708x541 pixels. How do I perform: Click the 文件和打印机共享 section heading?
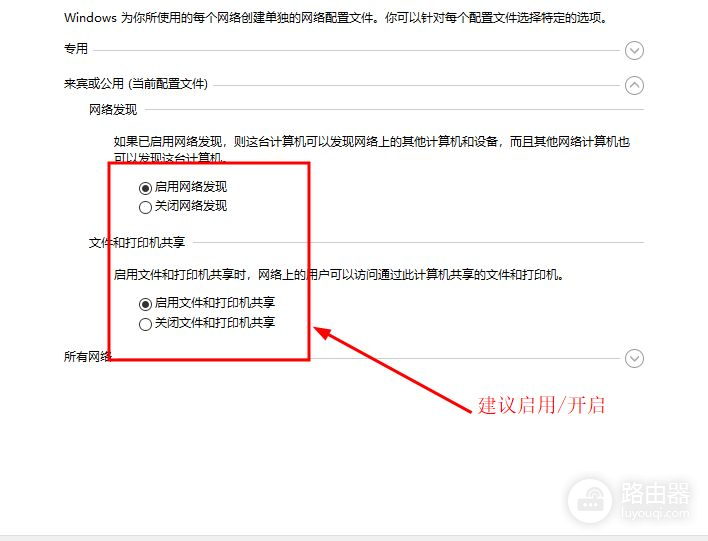(x=137, y=243)
